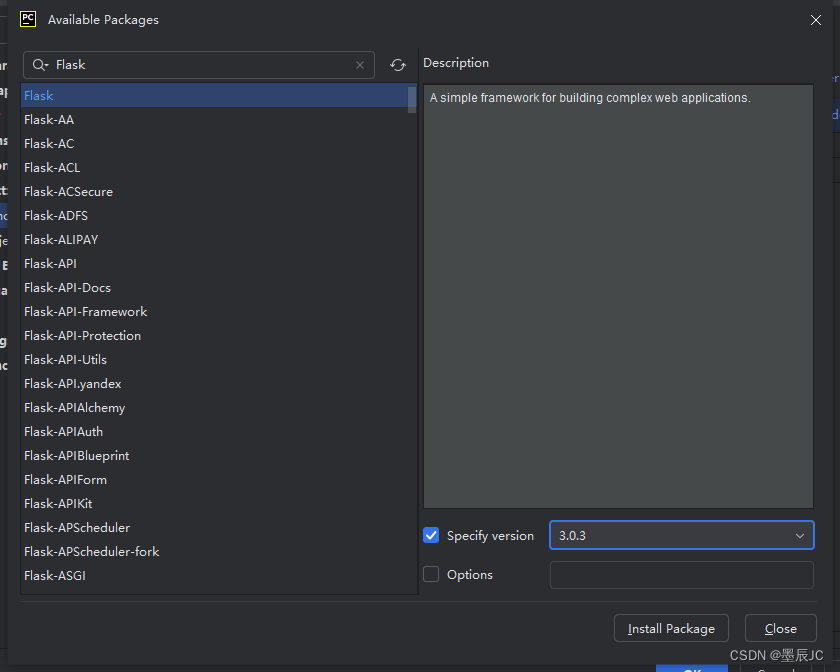Uncheck the Specify version checkbox
Viewport: 840px width, 672px height.
tap(431, 535)
